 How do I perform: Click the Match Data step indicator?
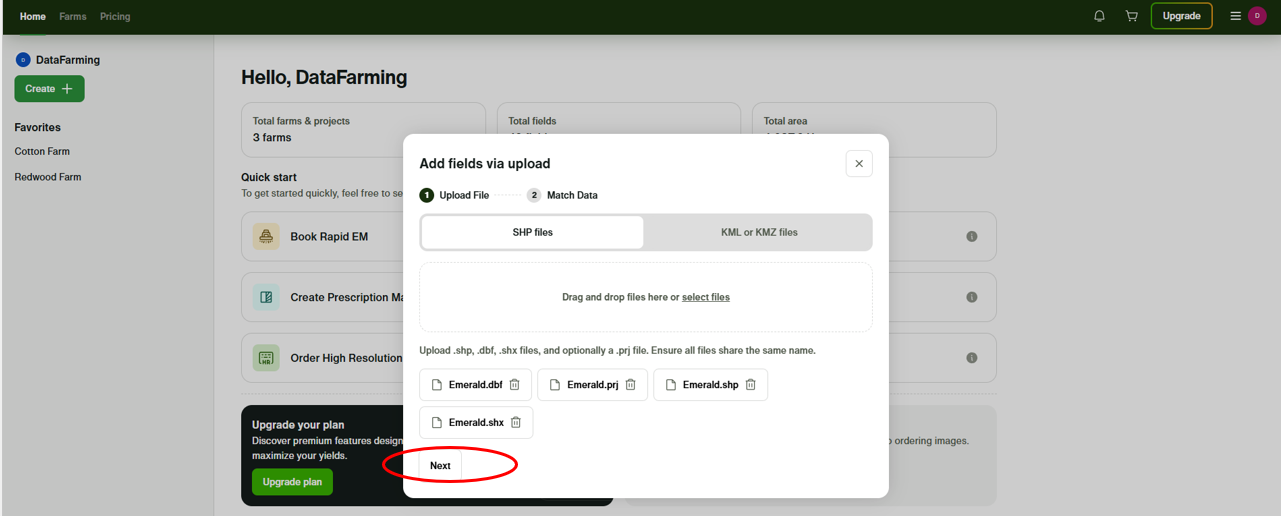(x=562, y=195)
